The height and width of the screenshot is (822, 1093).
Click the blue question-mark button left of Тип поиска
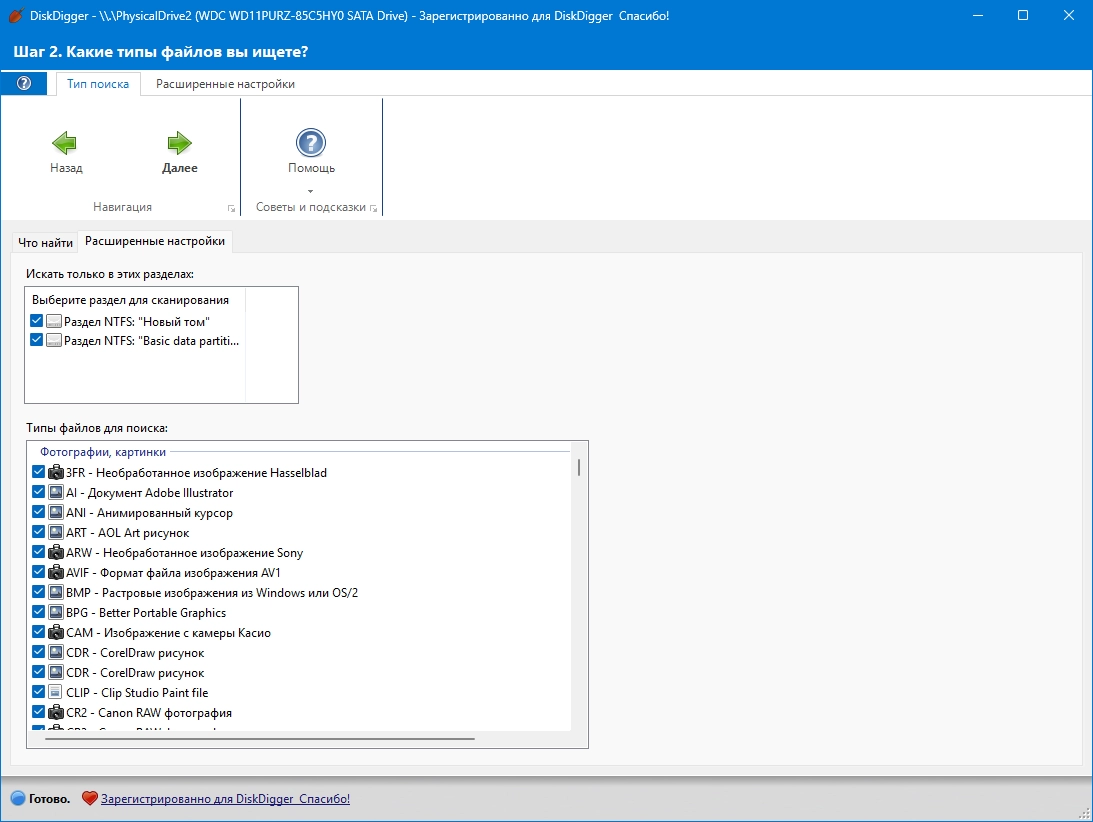(24, 84)
